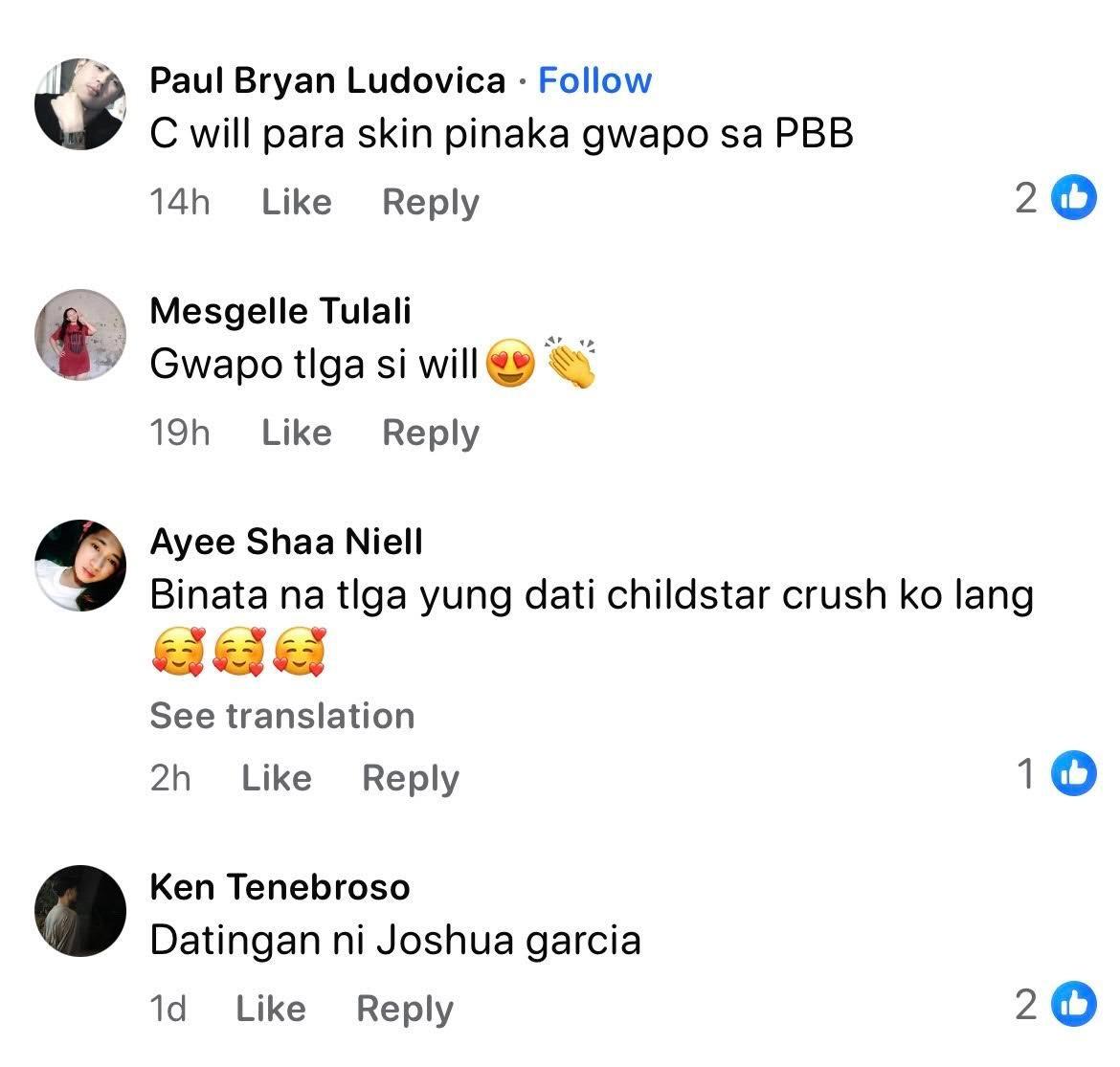The image size is (1120, 1067).
Task: View thumbs-up reactions on Ken Tenebroso's comment
Action: click(1056, 1005)
